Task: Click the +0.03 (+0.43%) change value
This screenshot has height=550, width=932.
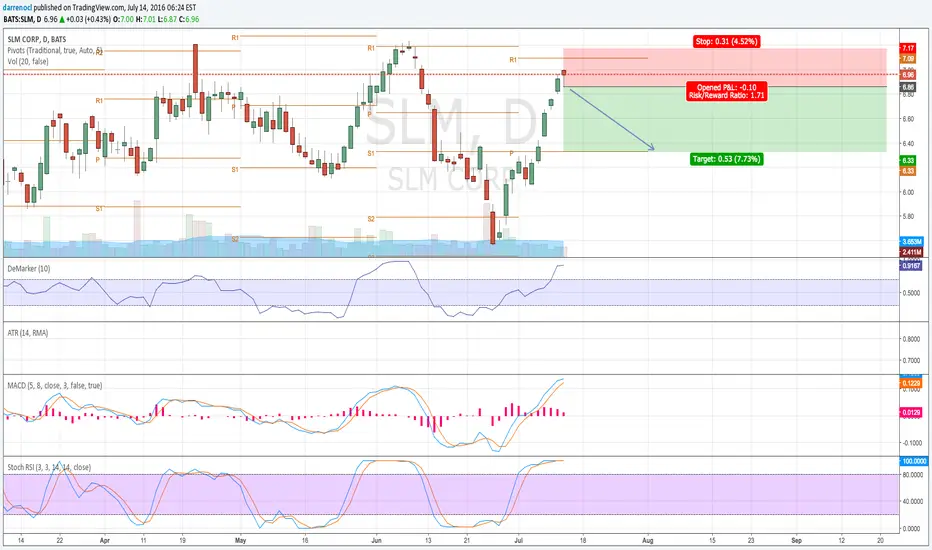Action: 88,19
